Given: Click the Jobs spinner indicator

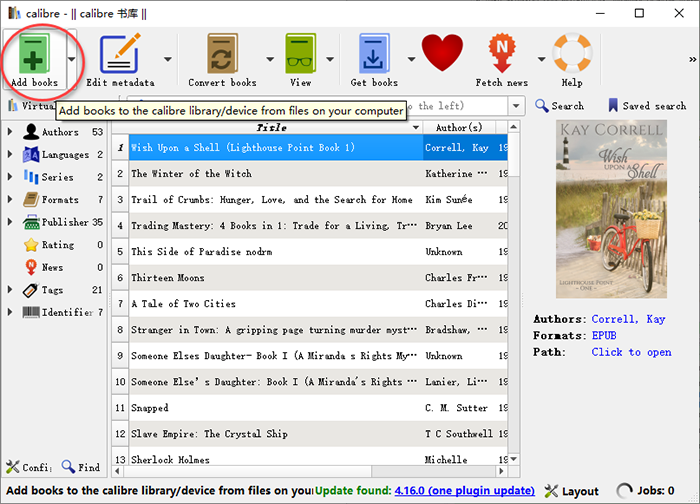Looking at the screenshot, I should coord(625,491).
